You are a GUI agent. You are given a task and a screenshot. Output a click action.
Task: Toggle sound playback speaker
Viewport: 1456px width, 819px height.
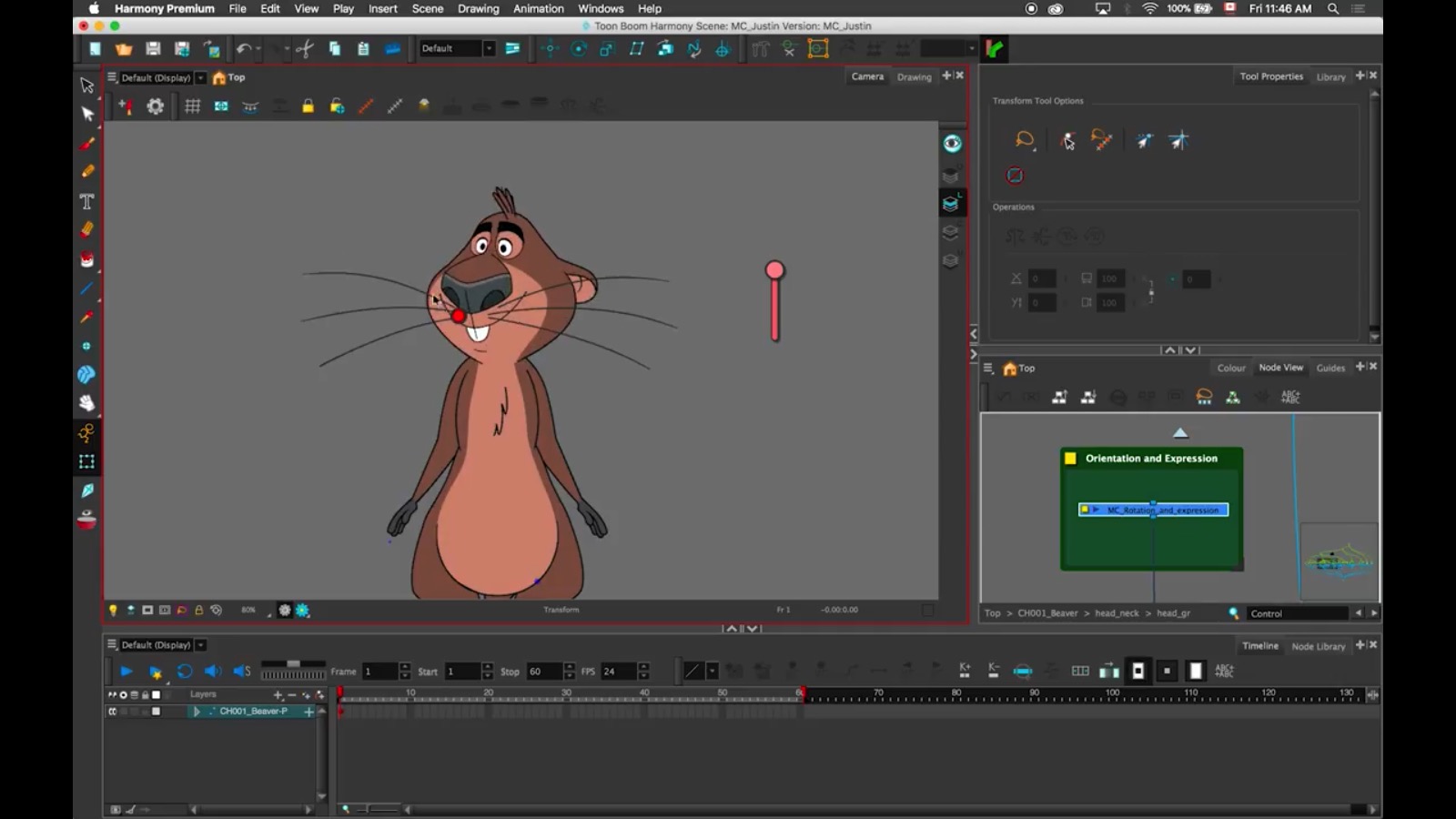[x=213, y=672]
